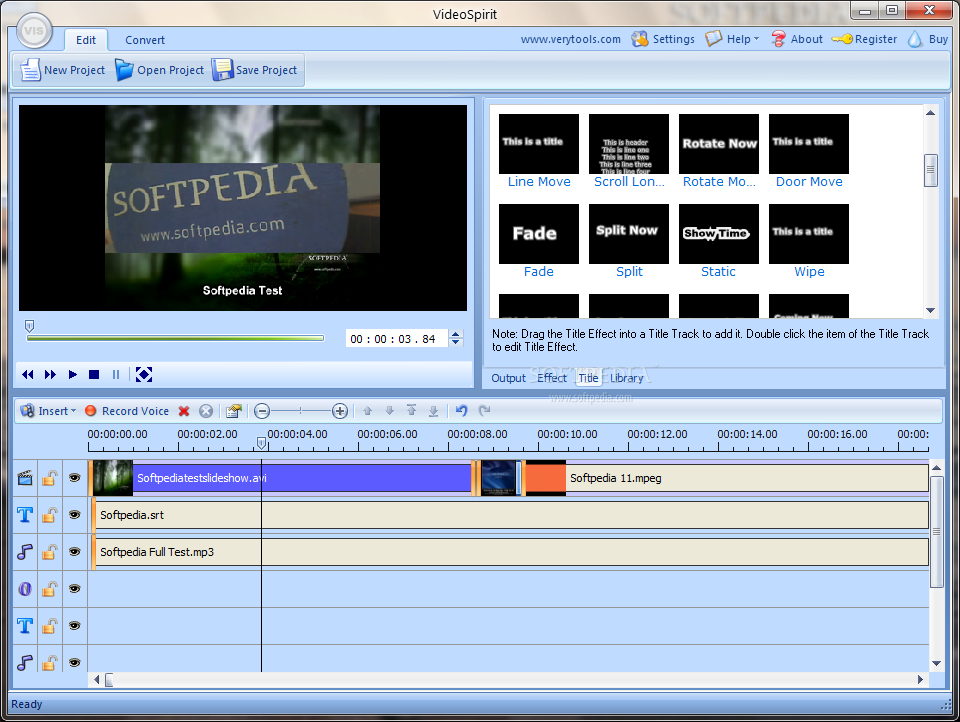Screen dimensions: 960x722
Task: Open the Output tab
Action: pos(508,378)
